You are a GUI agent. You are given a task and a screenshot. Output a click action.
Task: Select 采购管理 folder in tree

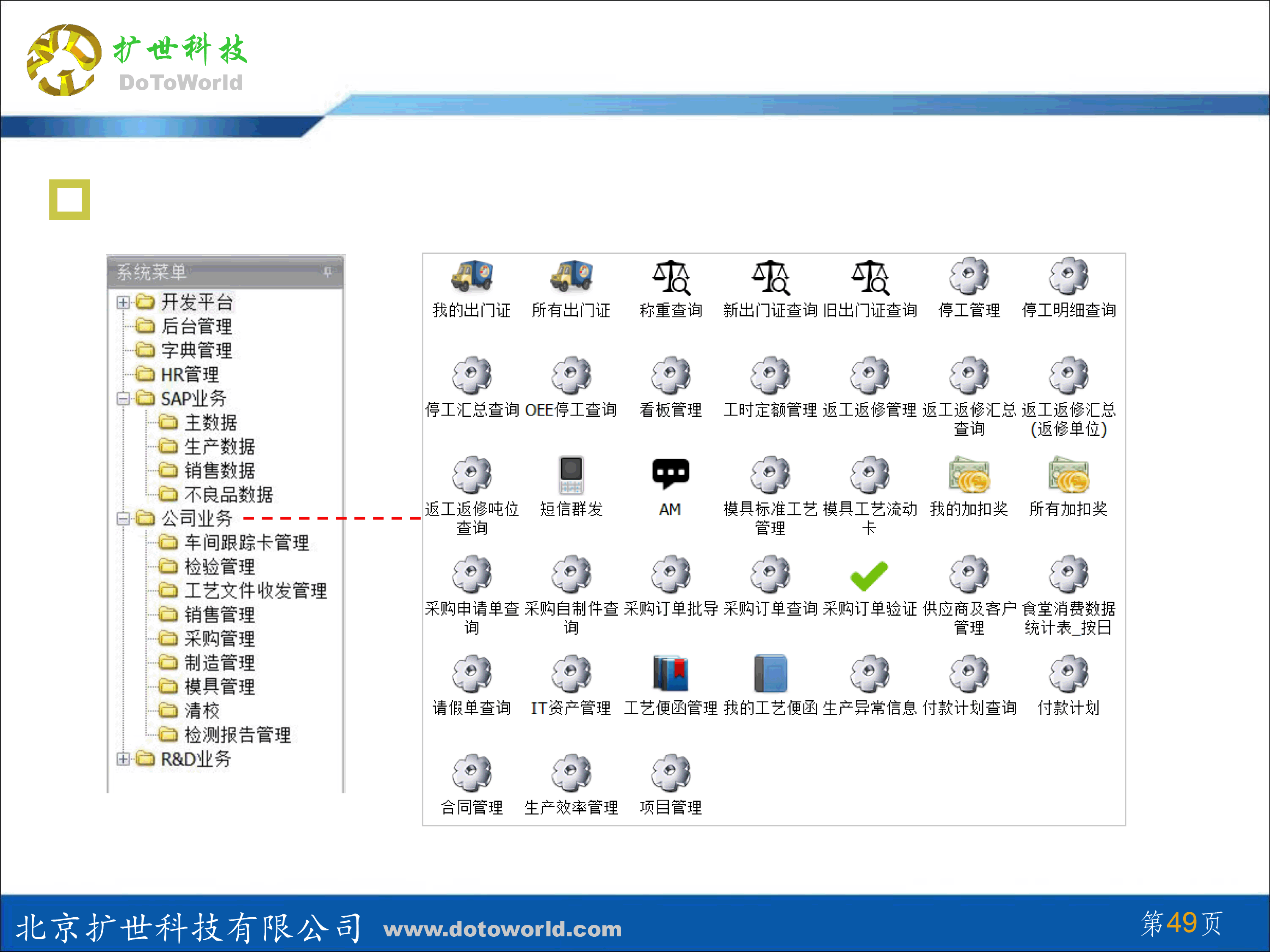click(x=219, y=638)
